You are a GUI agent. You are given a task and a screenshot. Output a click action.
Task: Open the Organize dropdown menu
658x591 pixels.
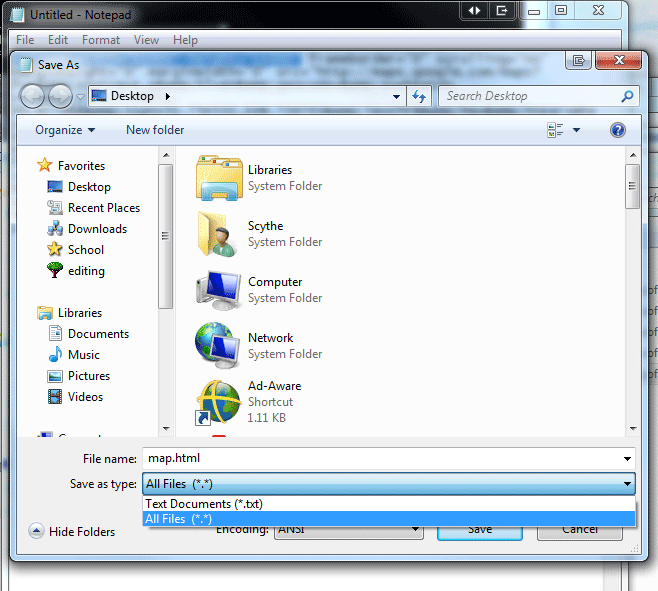click(65, 130)
